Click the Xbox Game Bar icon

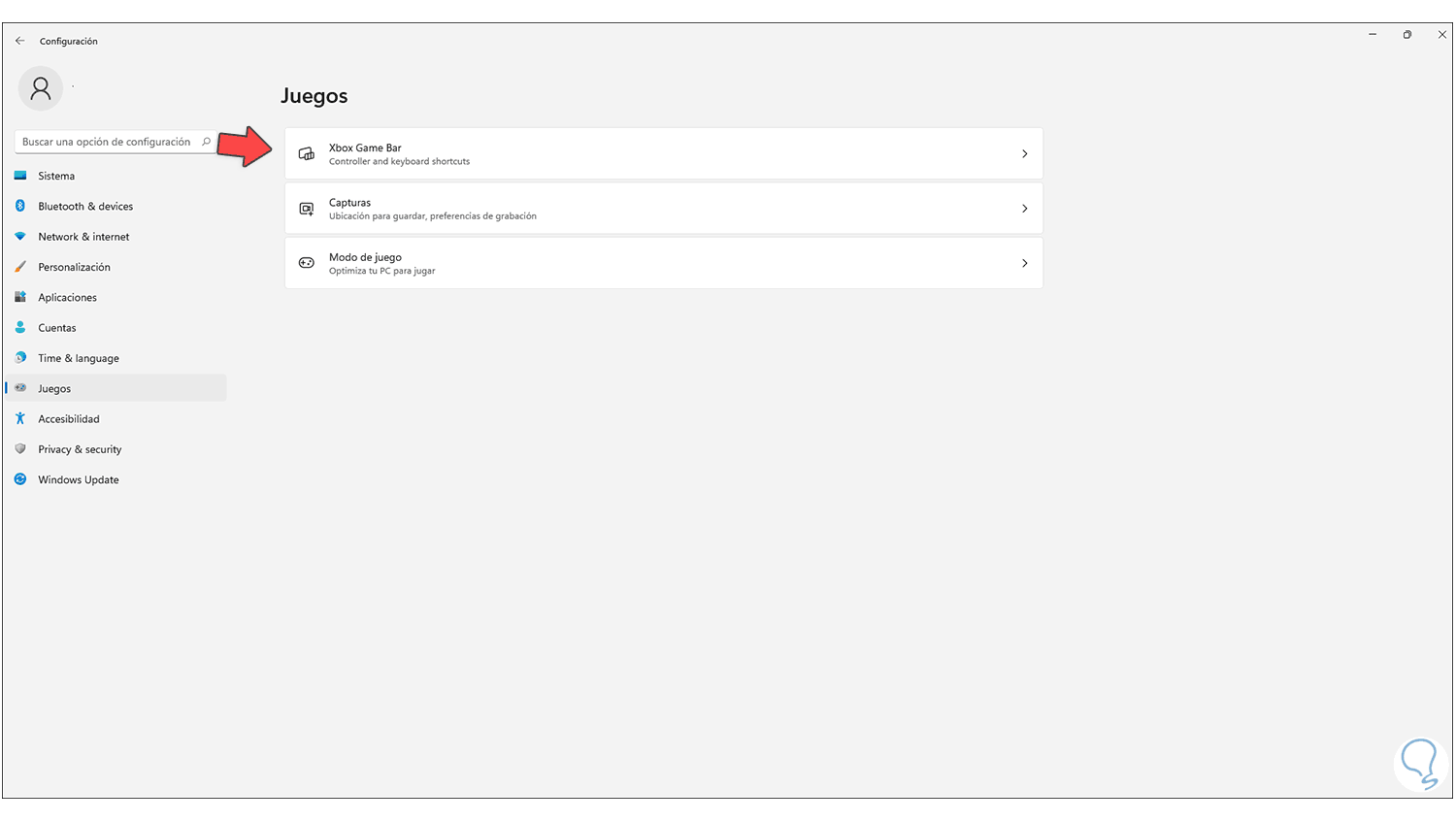(307, 154)
